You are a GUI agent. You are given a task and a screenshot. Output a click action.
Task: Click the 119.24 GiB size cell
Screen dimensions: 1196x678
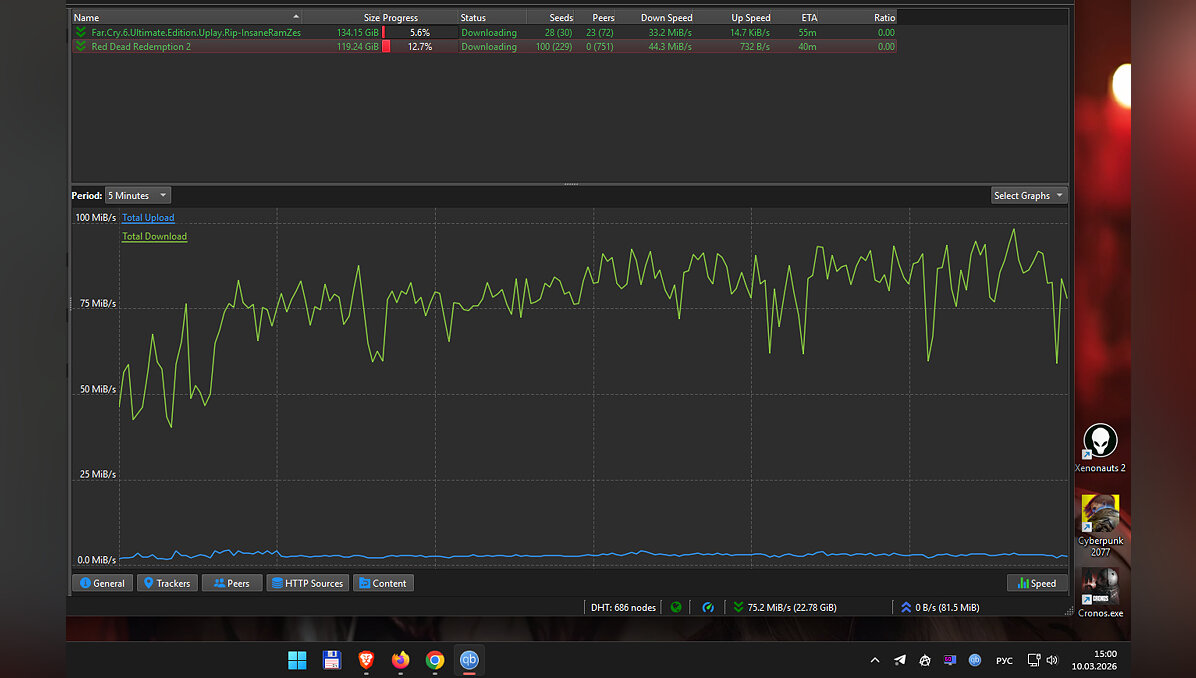tap(358, 47)
